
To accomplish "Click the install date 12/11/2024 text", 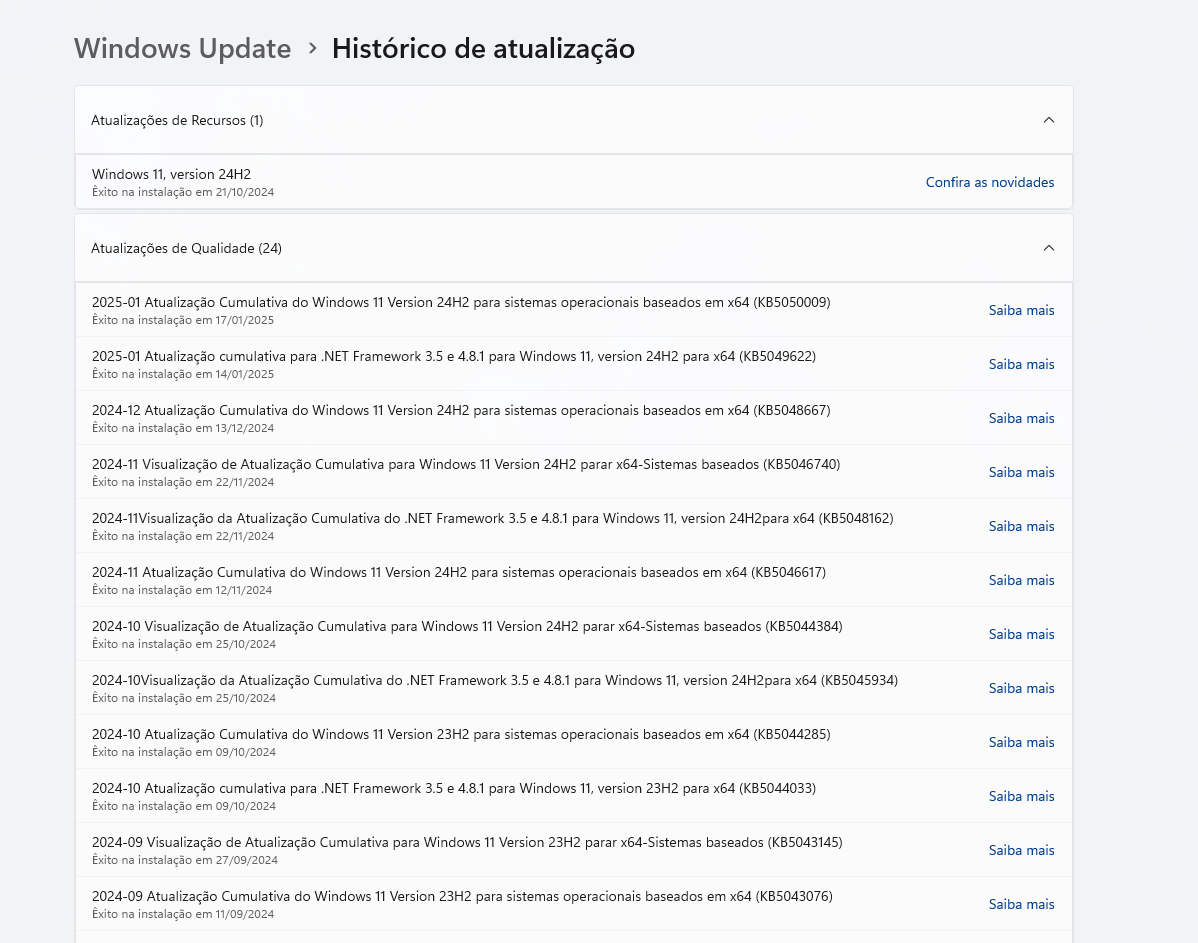I will pyautogui.click(x=244, y=590).
